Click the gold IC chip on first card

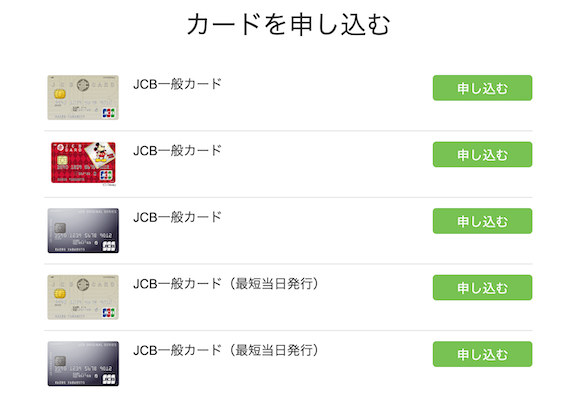(60, 94)
